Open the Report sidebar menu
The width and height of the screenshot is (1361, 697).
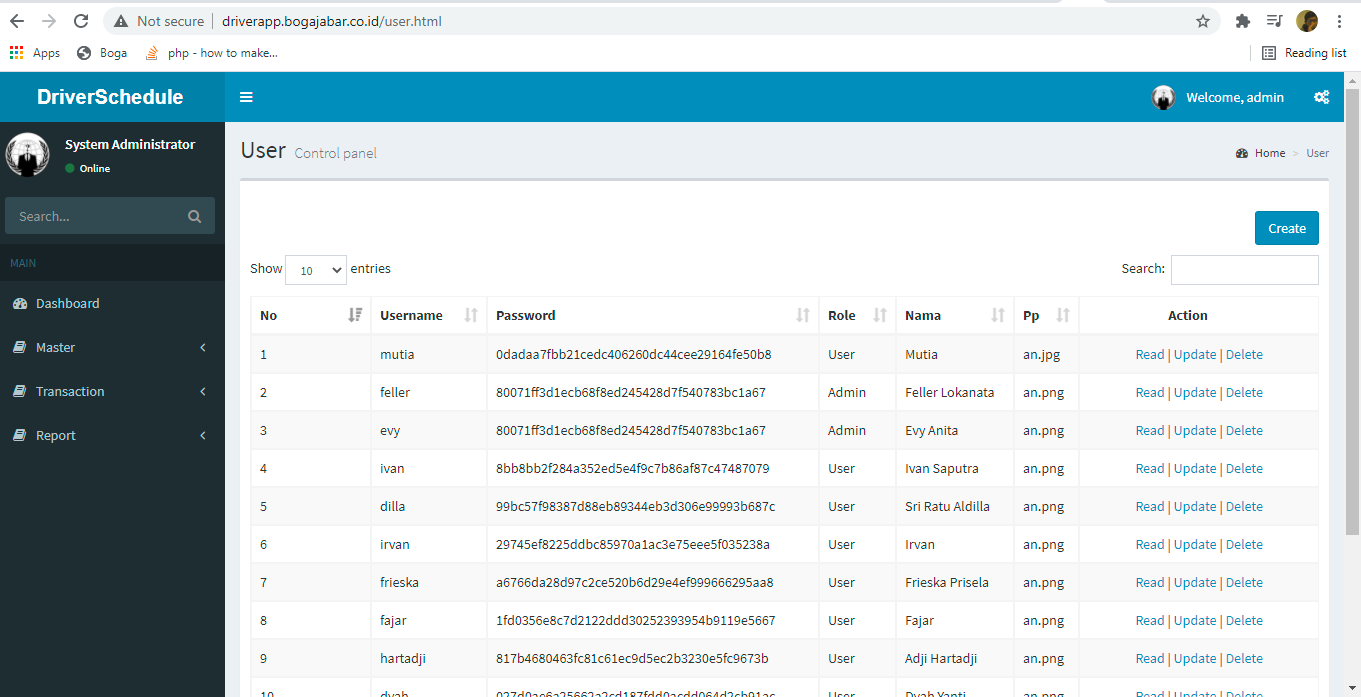(112, 435)
